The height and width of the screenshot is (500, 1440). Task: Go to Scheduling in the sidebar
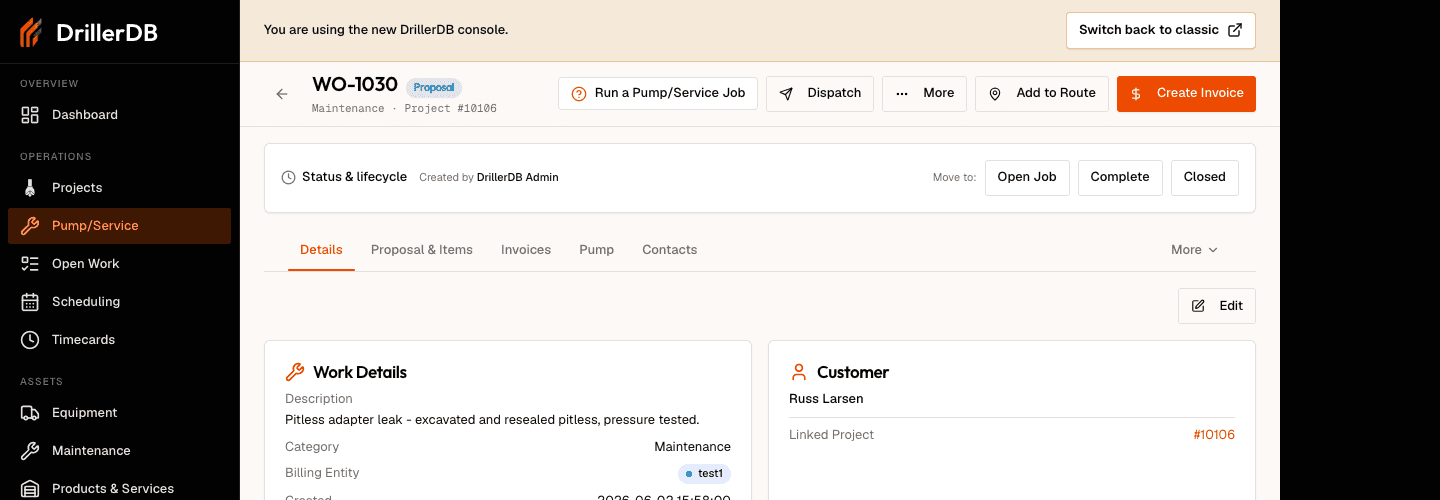coord(119,302)
